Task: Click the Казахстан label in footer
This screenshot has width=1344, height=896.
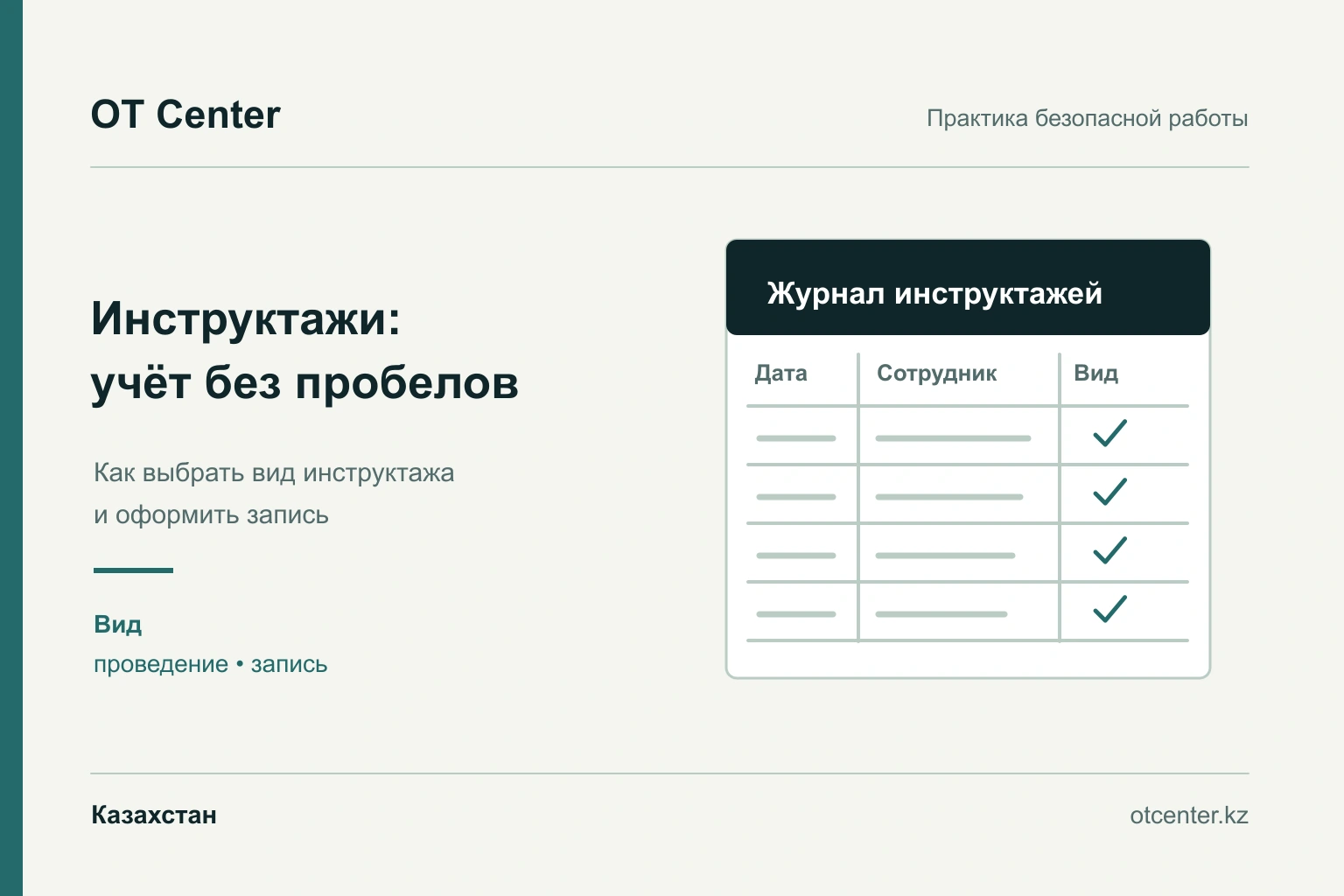Action: tap(154, 815)
